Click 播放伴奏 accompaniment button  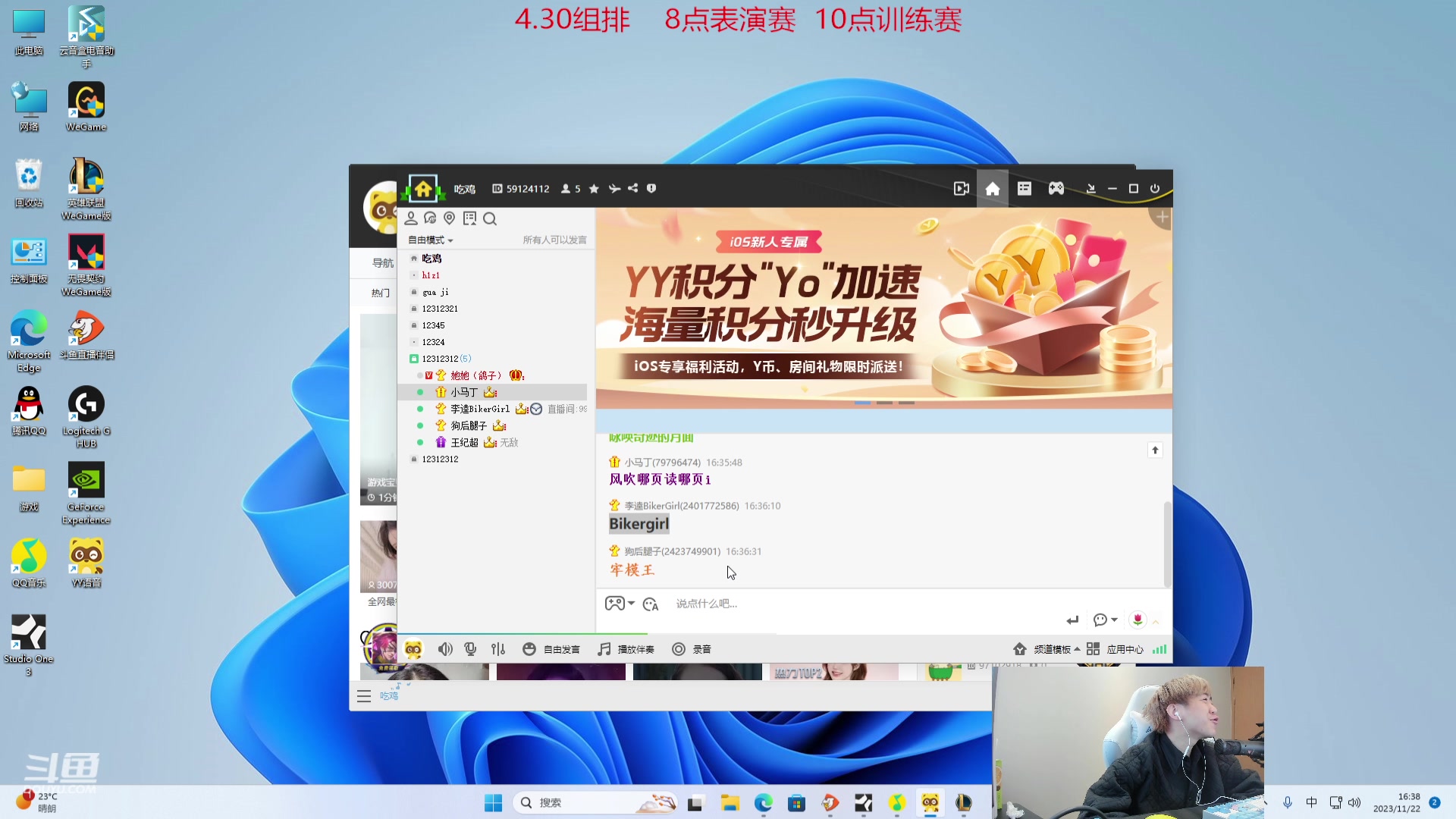(626, 649)
